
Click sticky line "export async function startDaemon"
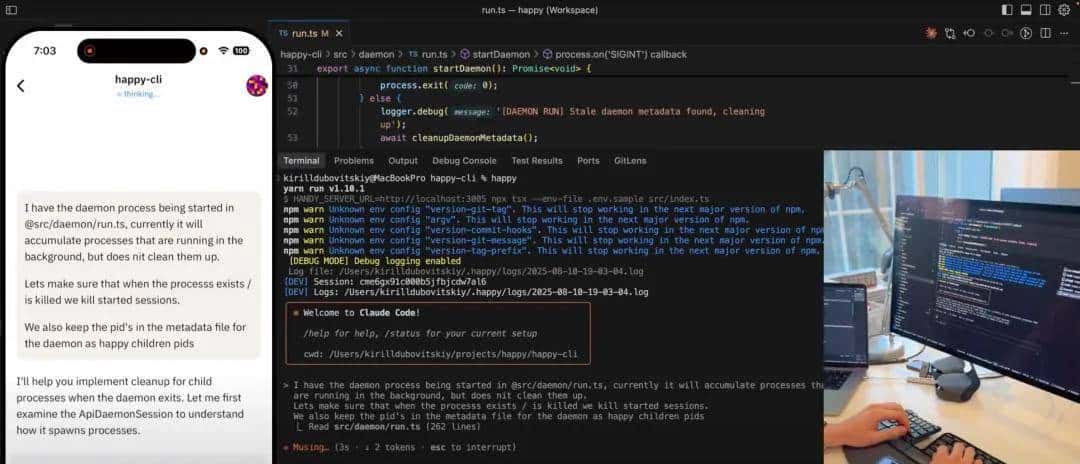[x=455, y=69]
